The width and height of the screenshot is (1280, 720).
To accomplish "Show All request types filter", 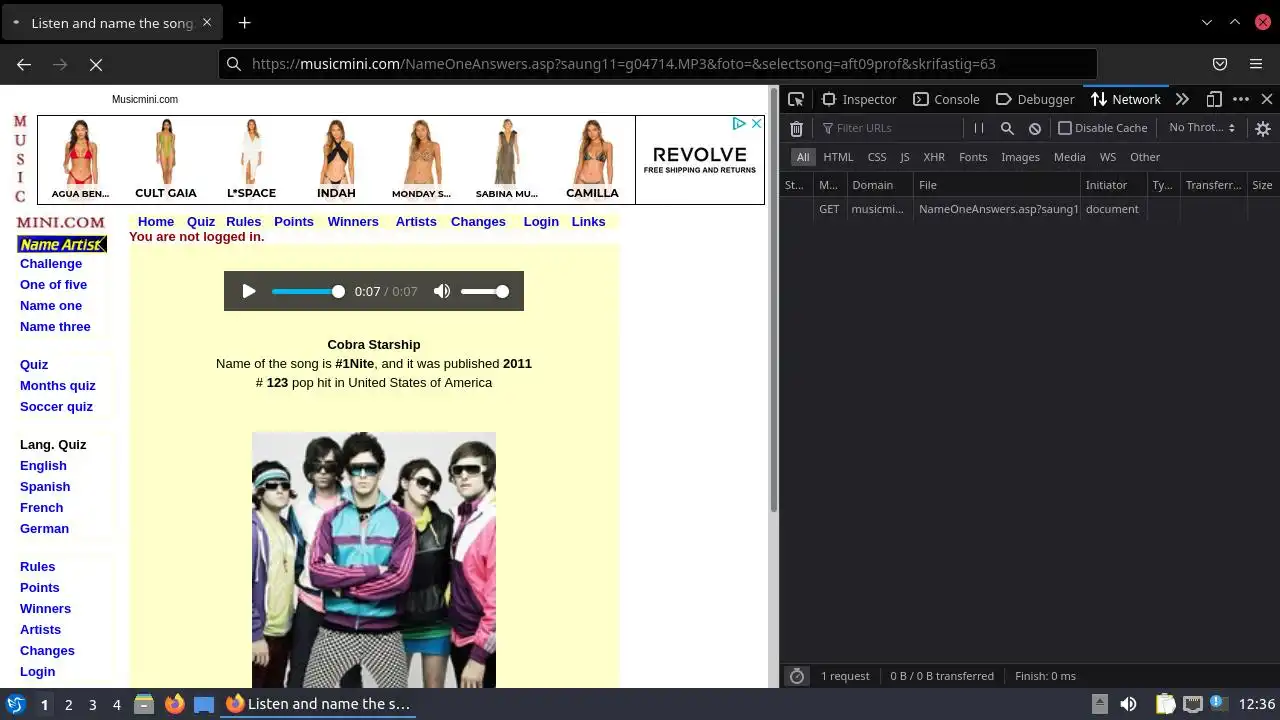I will click(x=803, y=157).
